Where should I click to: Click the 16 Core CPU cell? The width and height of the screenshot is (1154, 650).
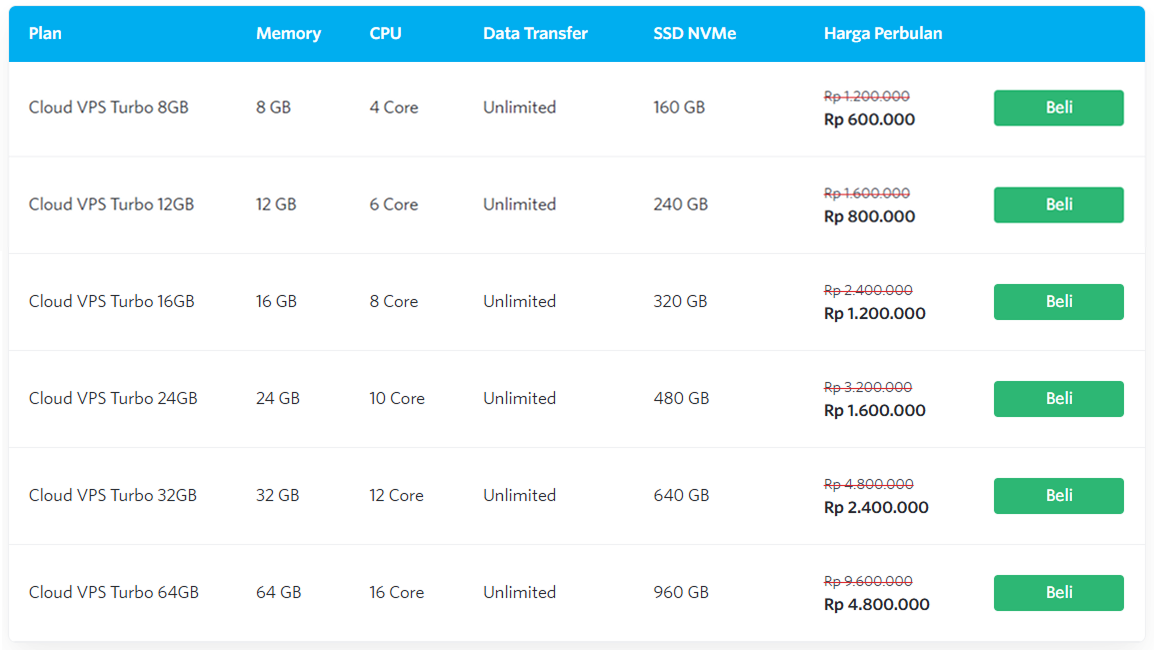coord(396,593)
